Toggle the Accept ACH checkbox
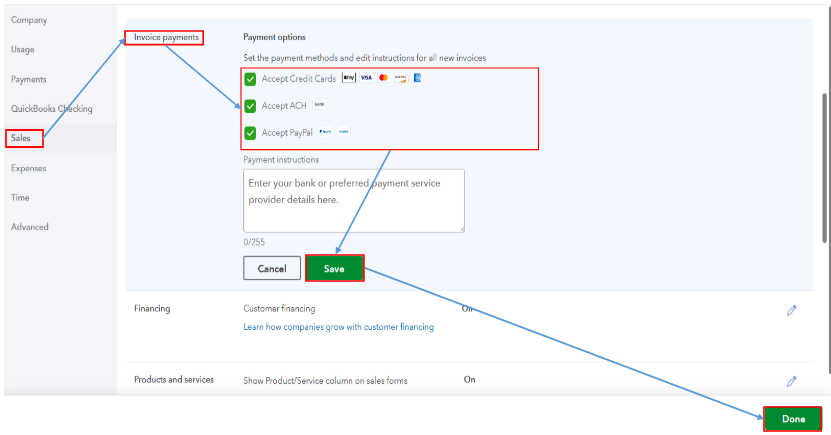831x435 pixels. click(x=250, y=106)
